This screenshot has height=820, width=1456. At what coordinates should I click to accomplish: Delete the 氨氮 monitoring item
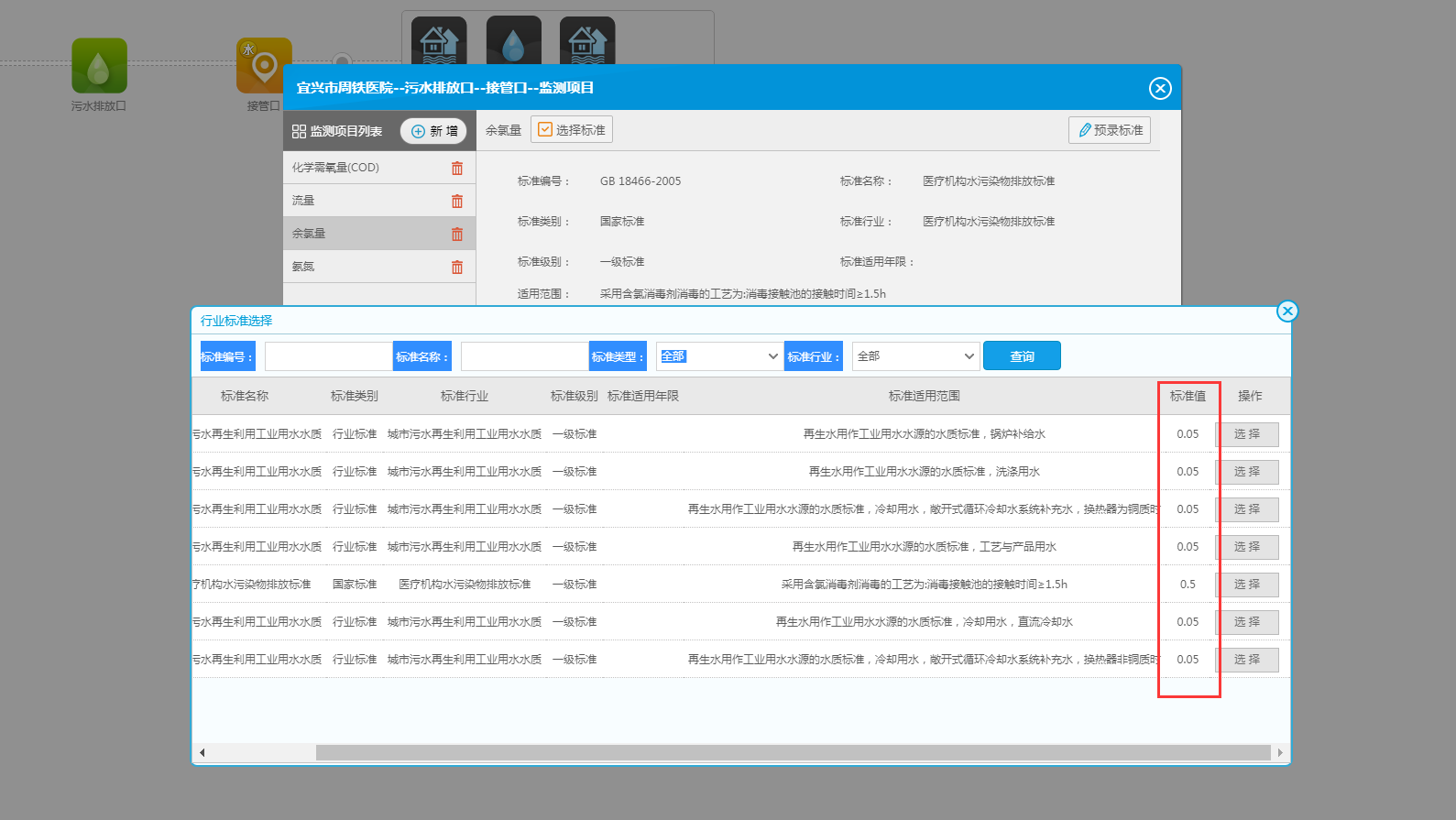coord(457,267)
